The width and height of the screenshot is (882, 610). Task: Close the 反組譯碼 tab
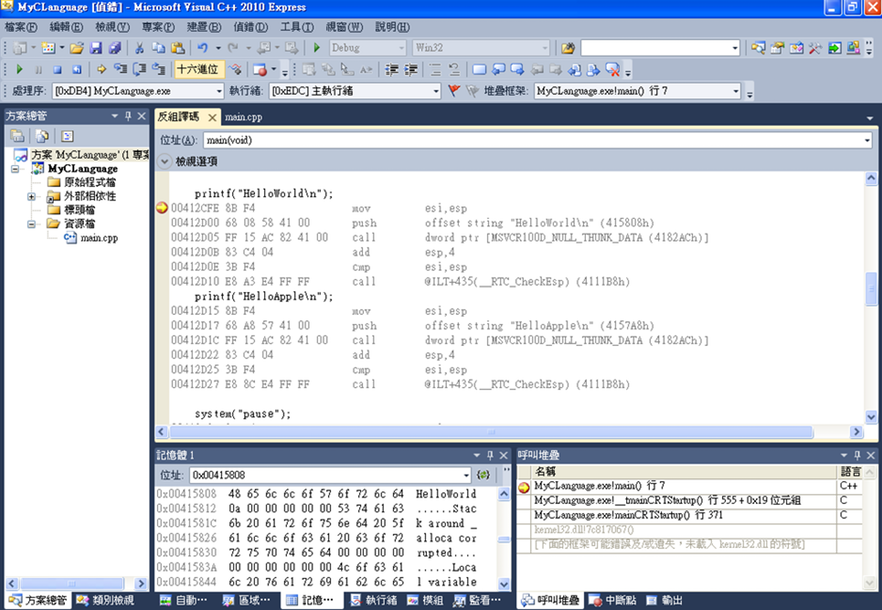(212, 117)
